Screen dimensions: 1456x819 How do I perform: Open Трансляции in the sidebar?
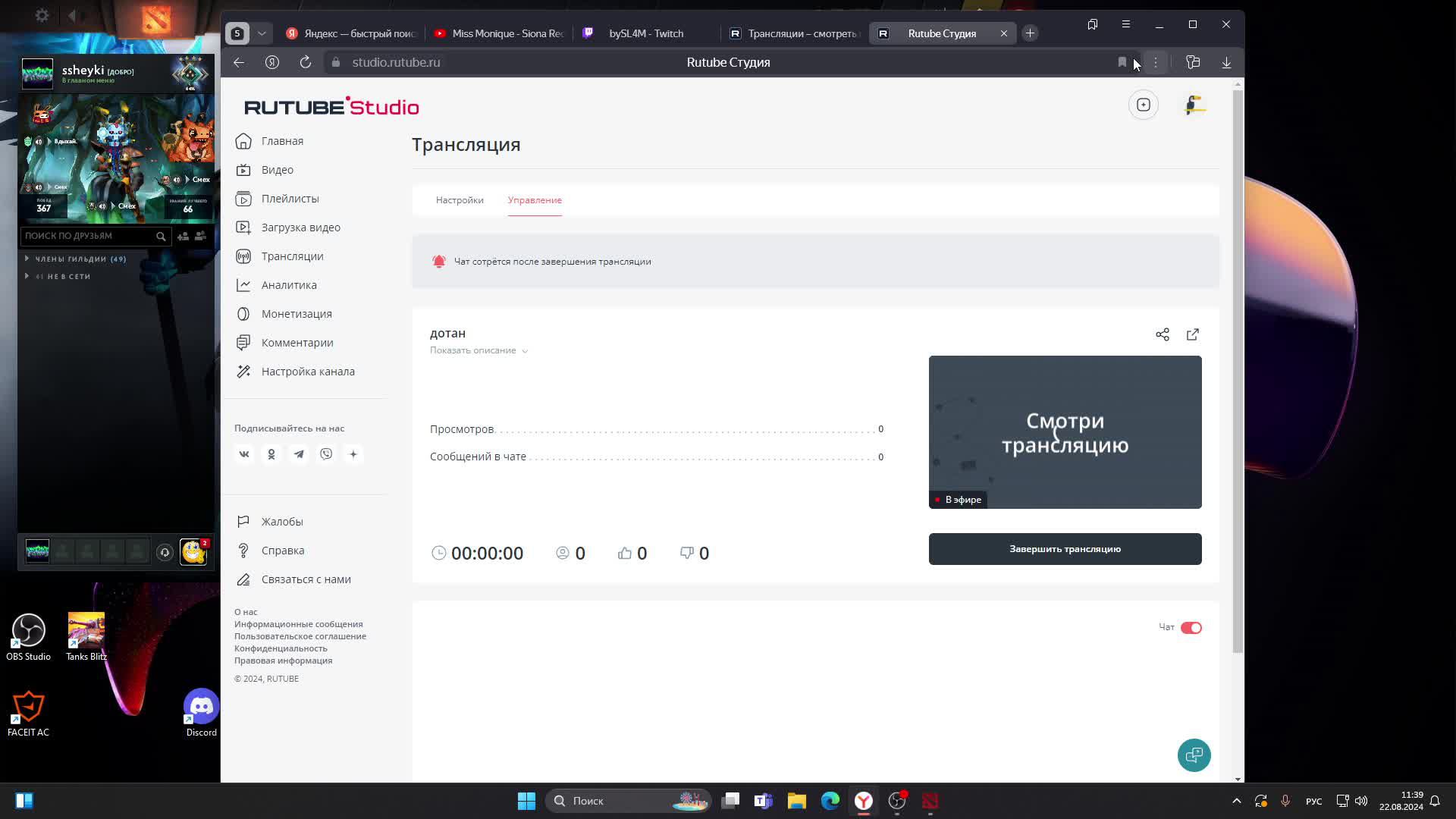(292, 256)
